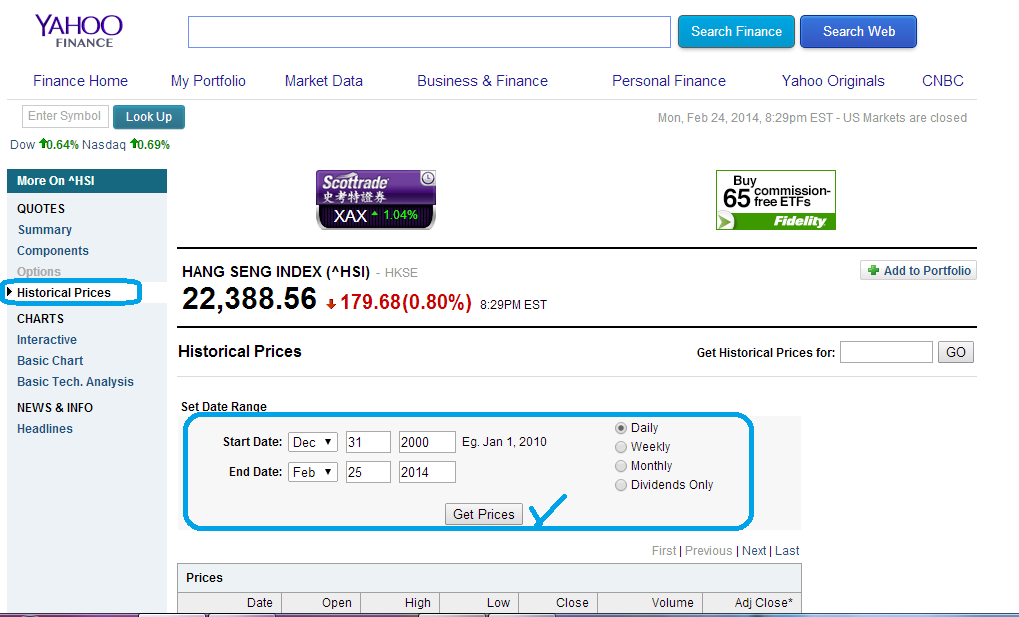
Task: Select Historical Prices in the sidebar
Action: click(64, 293)
